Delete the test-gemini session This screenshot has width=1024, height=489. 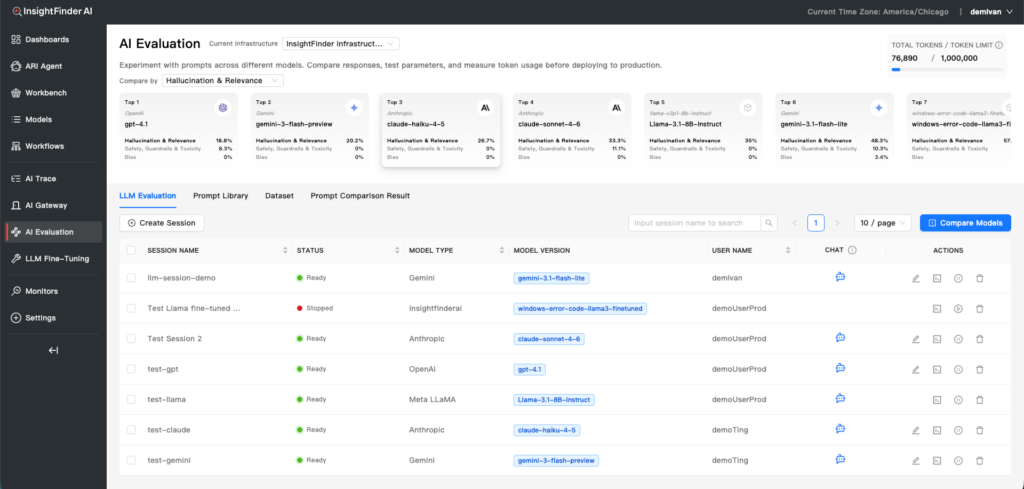(x=979, y=460)
